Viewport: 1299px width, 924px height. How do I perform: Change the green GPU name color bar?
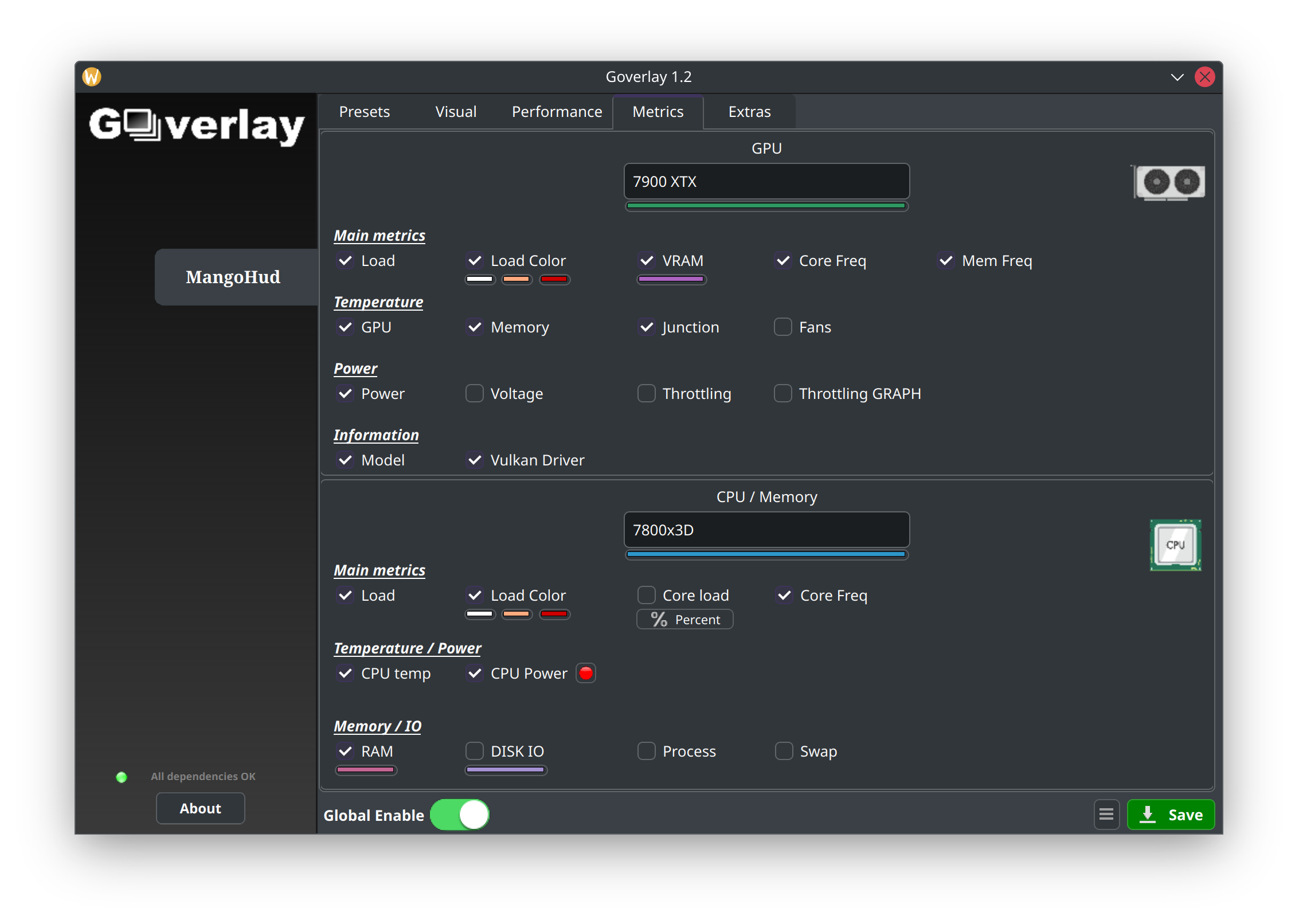[x=766, y=206]
